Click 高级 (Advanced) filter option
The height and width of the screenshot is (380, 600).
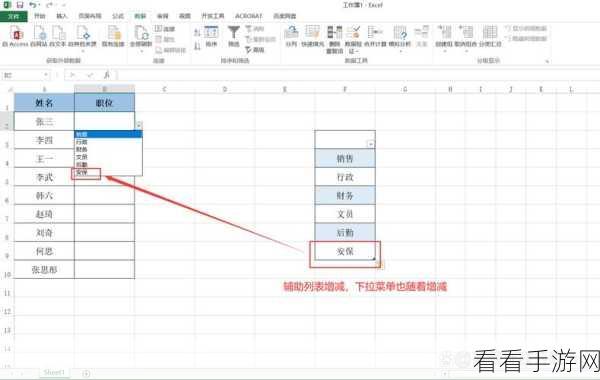(x=255, y=50)
